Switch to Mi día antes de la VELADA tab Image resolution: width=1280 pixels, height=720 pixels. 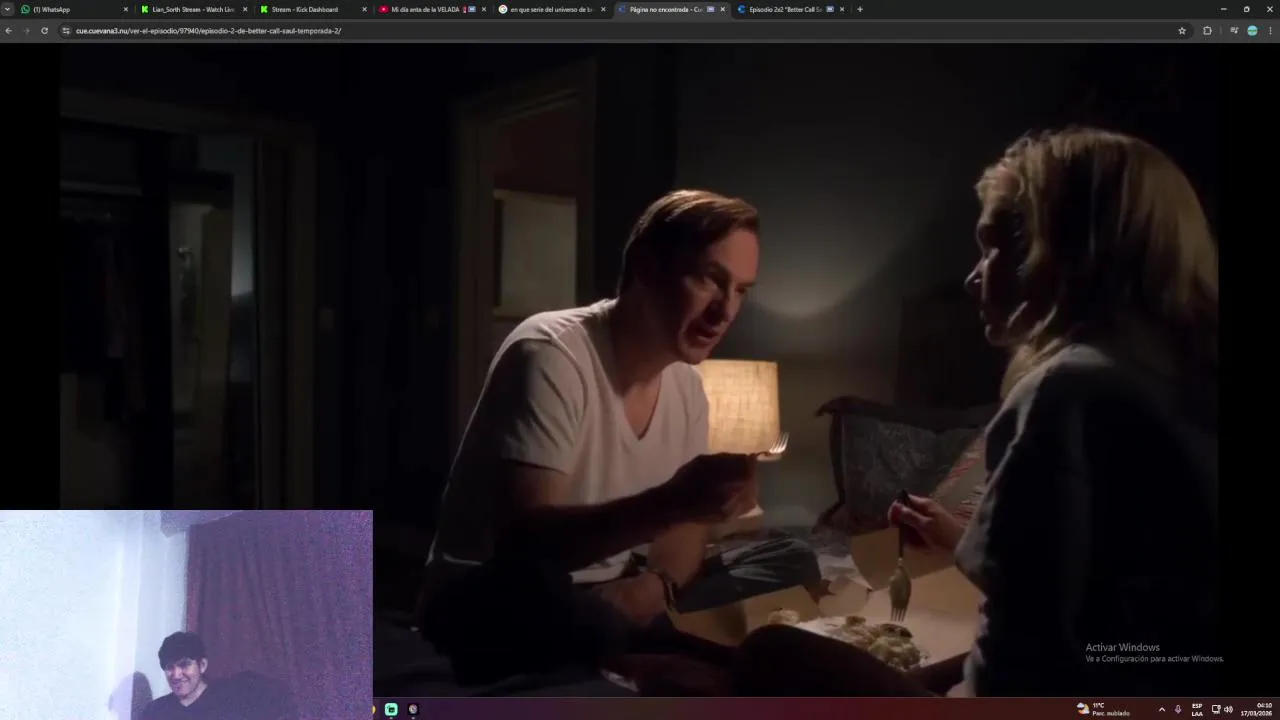(432, 9)
